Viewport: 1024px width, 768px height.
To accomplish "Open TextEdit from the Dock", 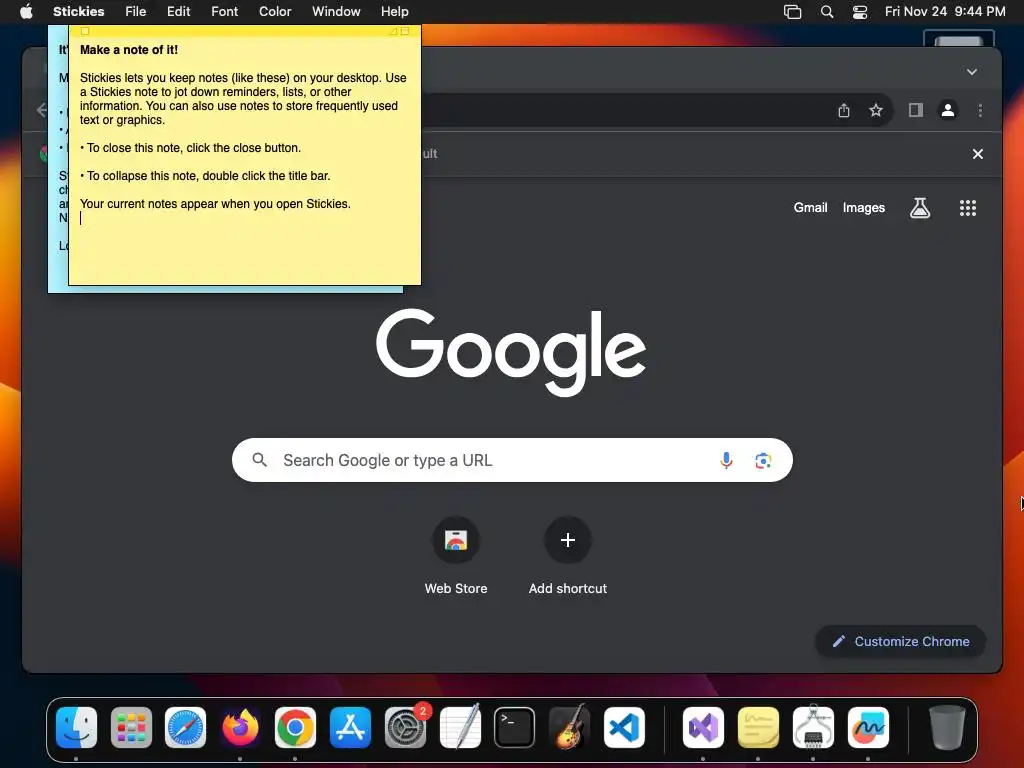I will coord(460,726).
